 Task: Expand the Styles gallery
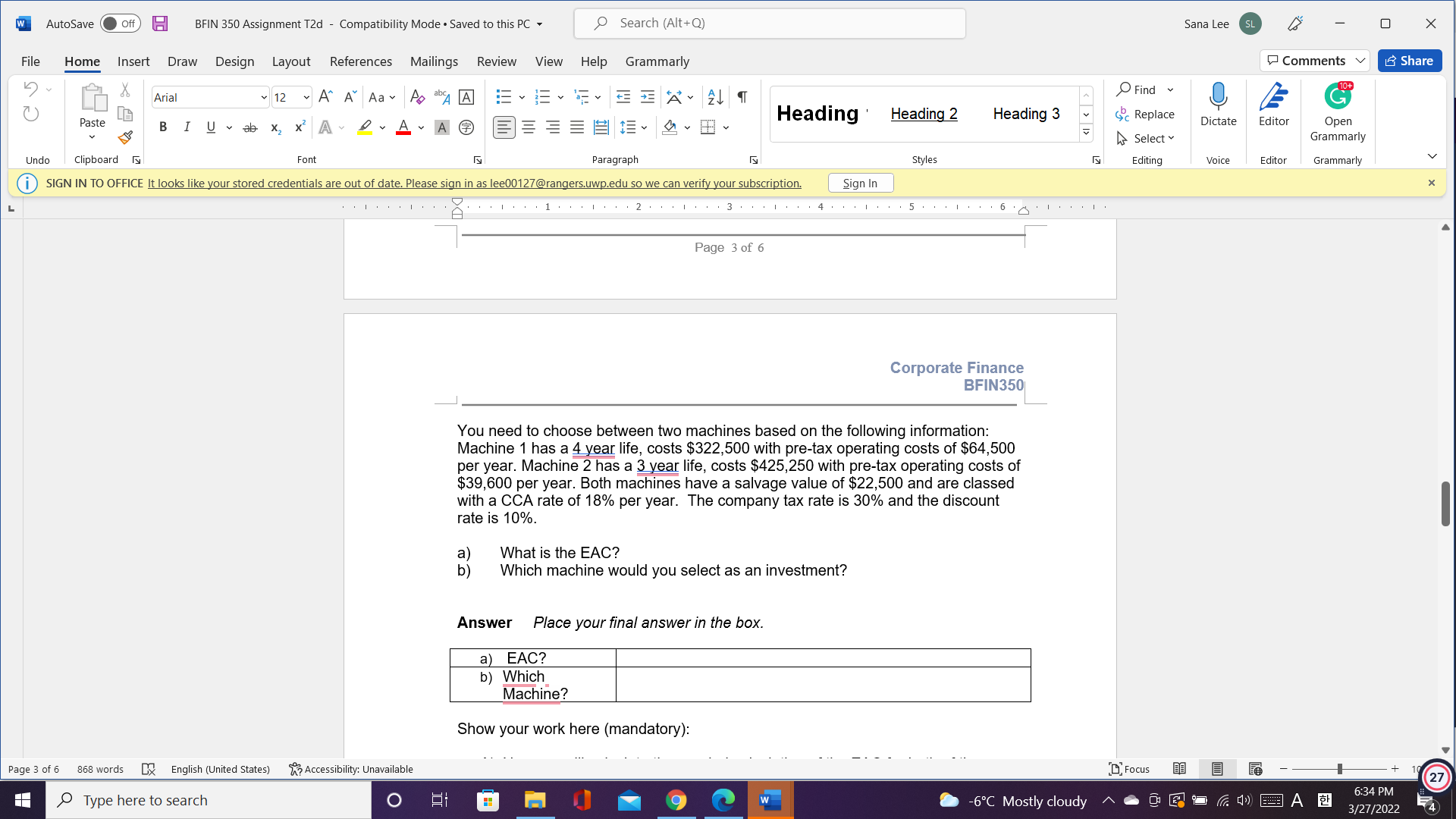coord(1086,131)
